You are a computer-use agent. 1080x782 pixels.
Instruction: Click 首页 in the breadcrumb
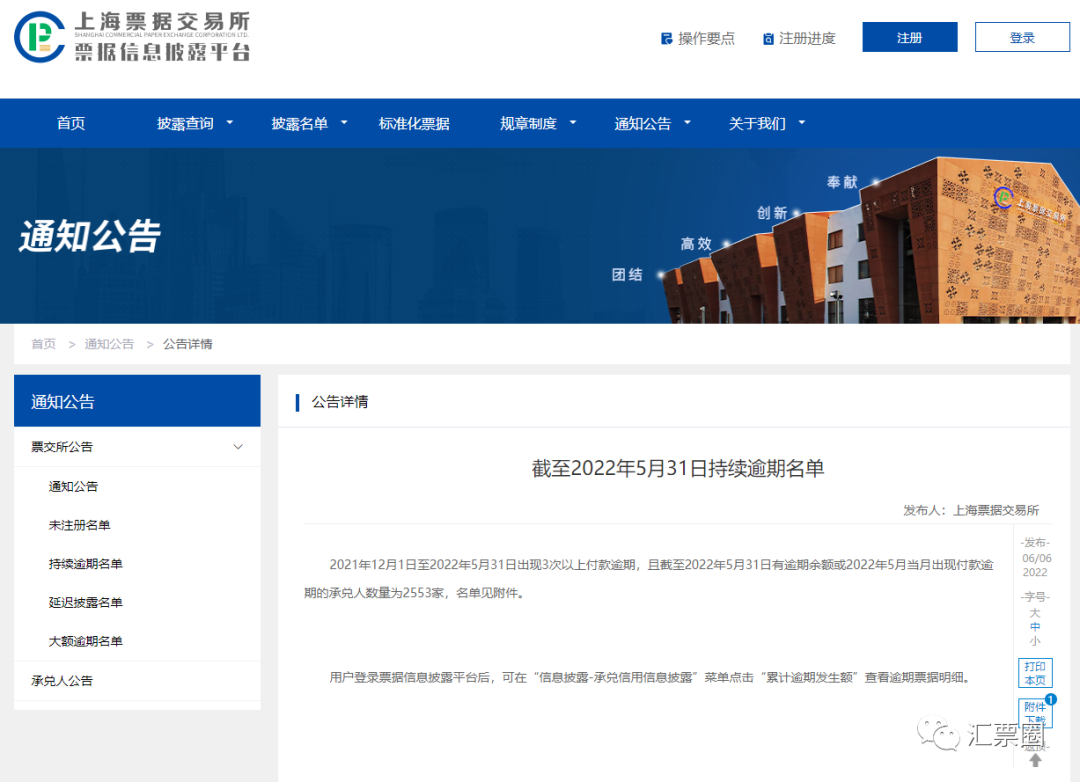point(43,344)
